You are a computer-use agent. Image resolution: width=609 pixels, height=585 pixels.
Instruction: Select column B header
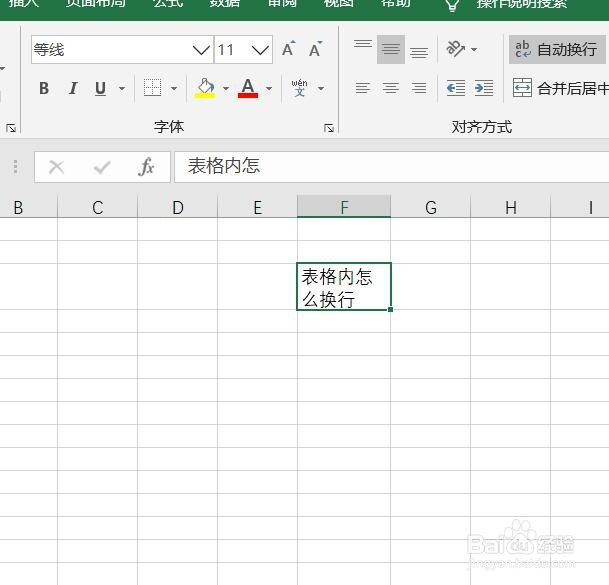coord(29,207)
